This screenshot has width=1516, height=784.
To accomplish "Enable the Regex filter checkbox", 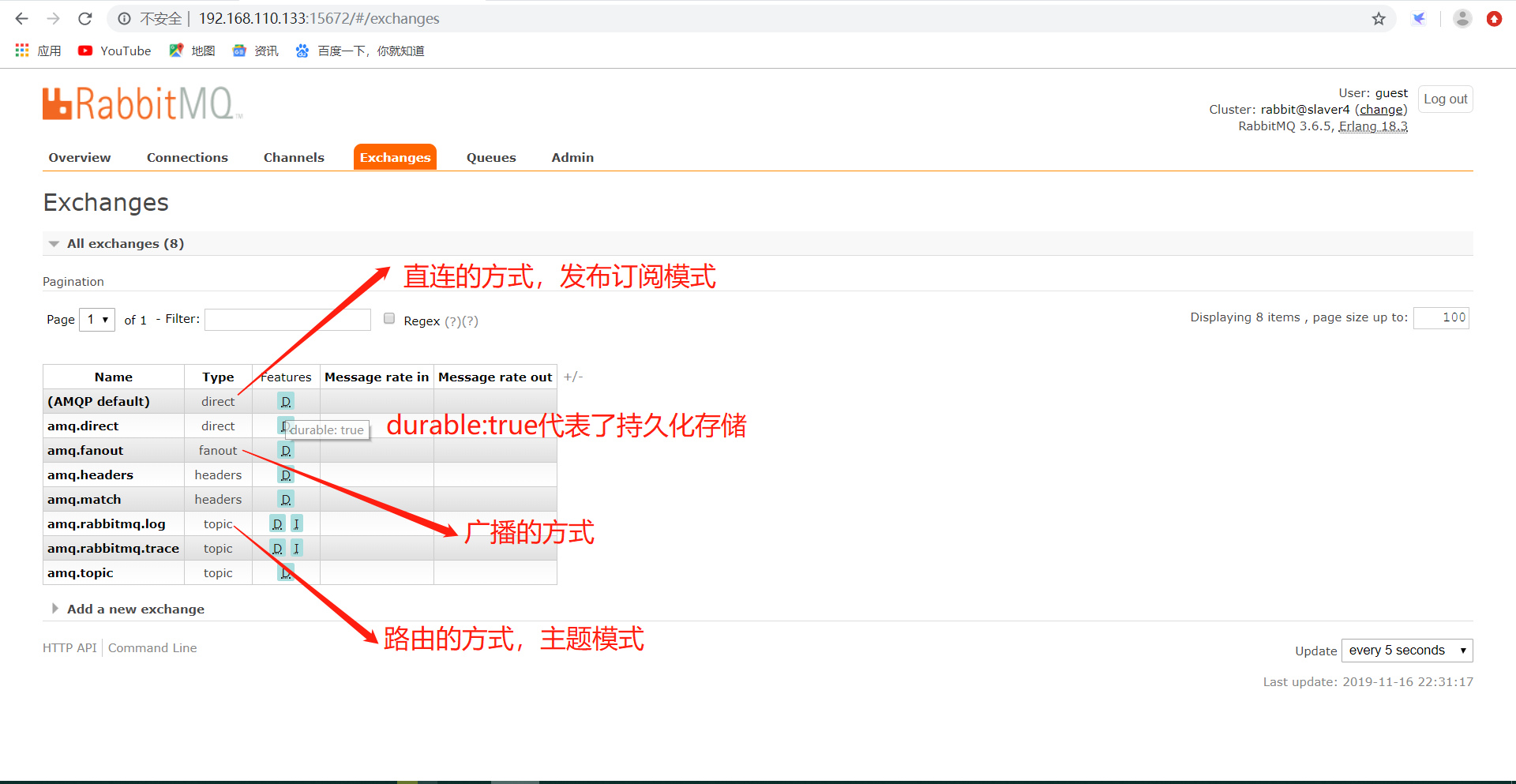I will (388, 317).
